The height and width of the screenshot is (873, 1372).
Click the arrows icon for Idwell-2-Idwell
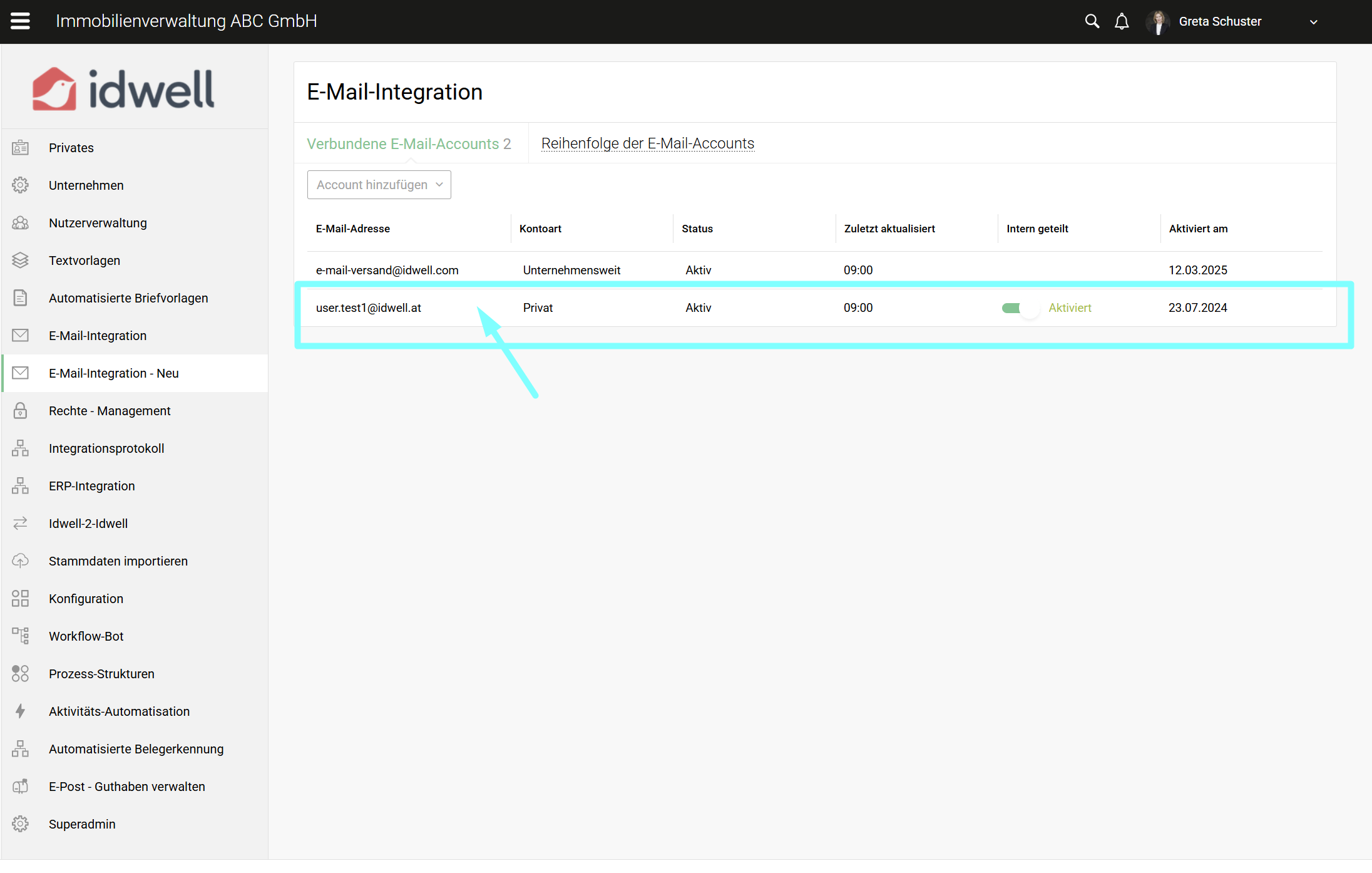click(x=20, y=524)
